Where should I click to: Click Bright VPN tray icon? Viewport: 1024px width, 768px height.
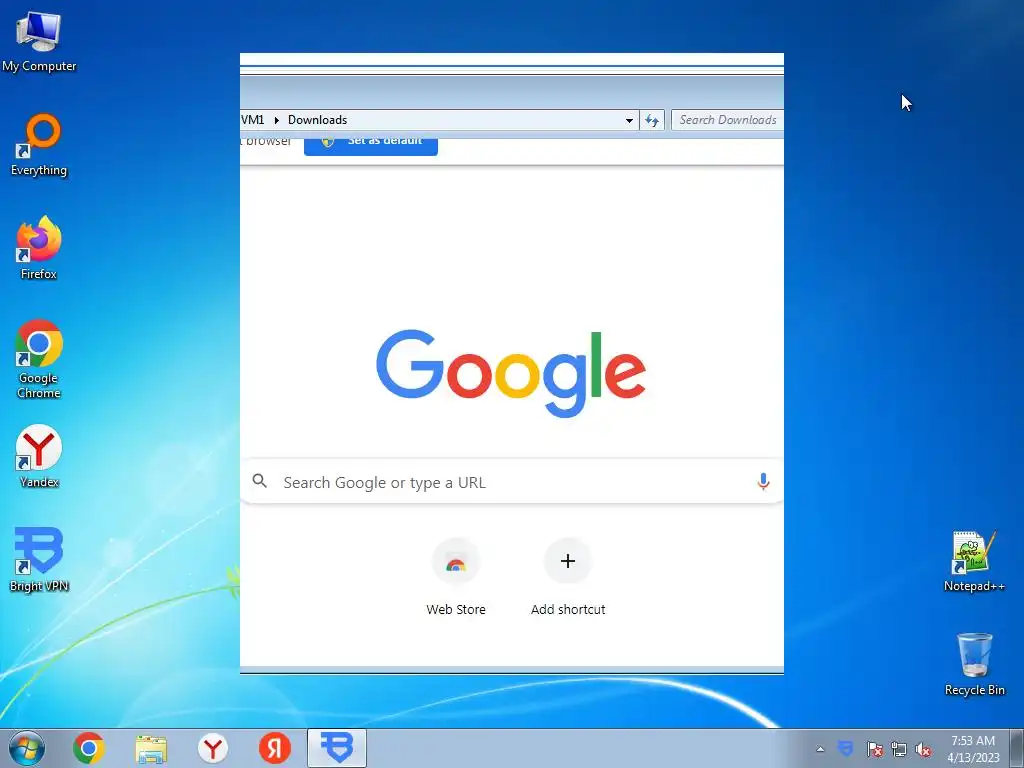click(846, 748)
